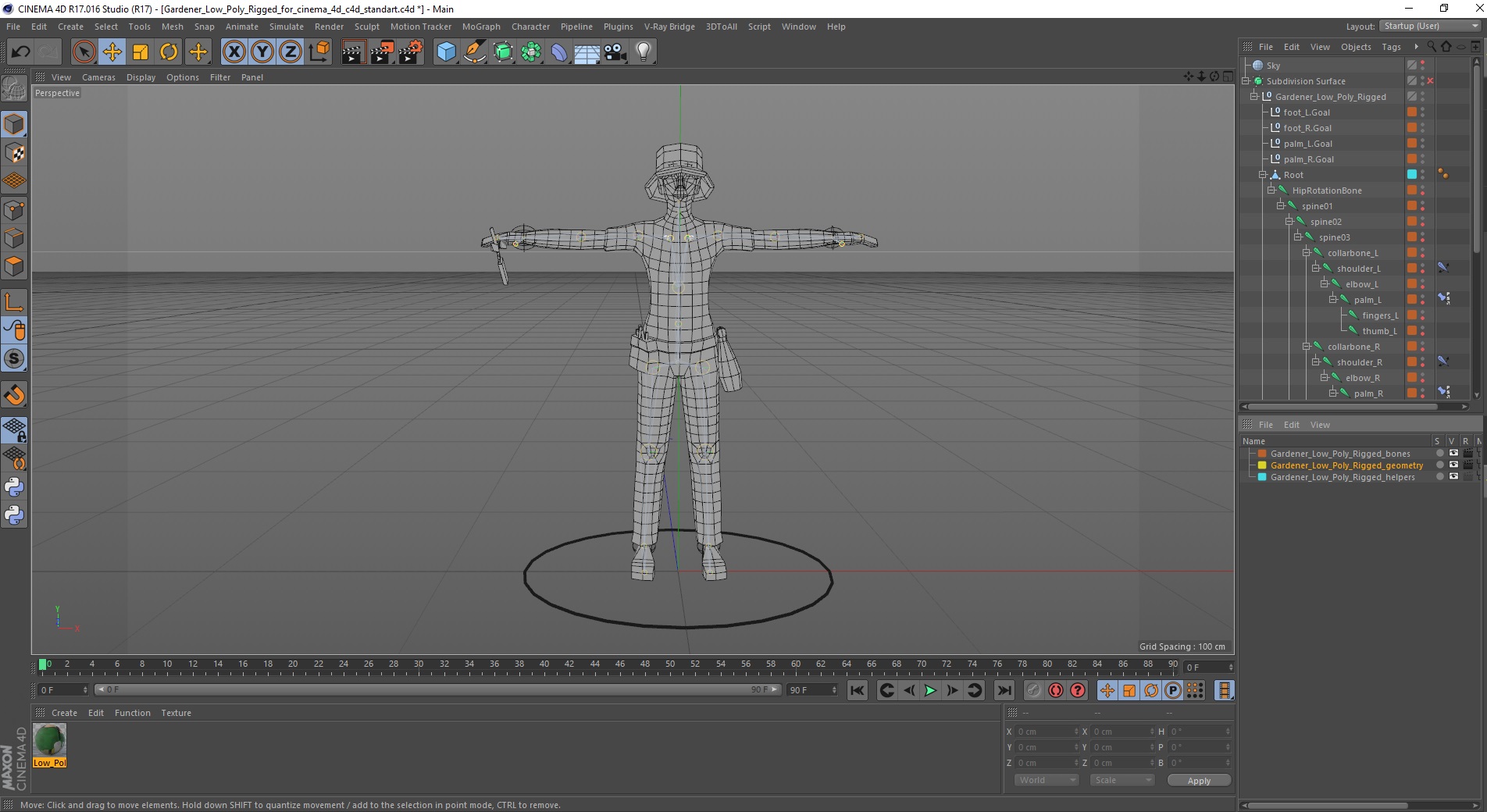
Task: Activate the Scale tool
Action: coord(141,52)
